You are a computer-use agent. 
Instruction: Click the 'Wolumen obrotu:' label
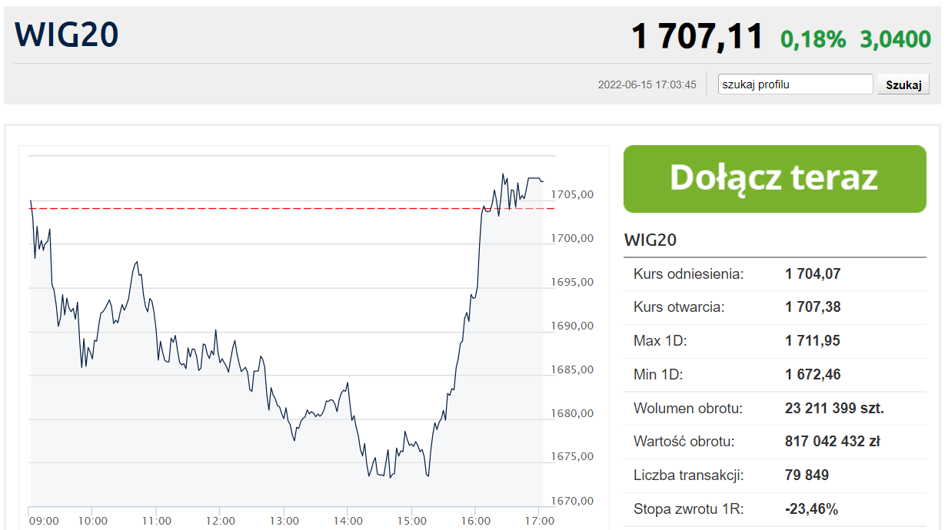pyautogui.click(x=687, y=409)
